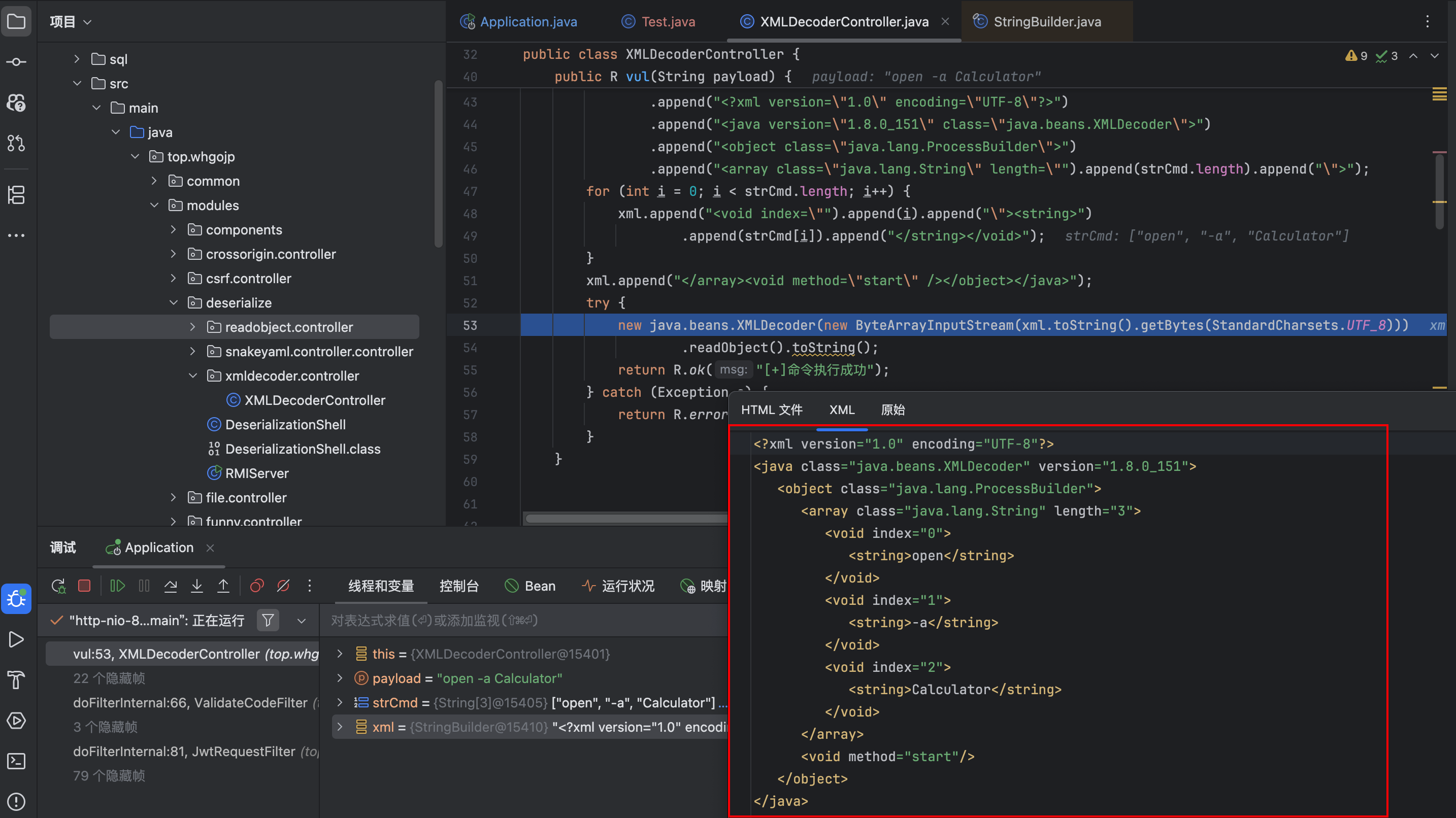Expand the strCmd variable node

[340, 702]
